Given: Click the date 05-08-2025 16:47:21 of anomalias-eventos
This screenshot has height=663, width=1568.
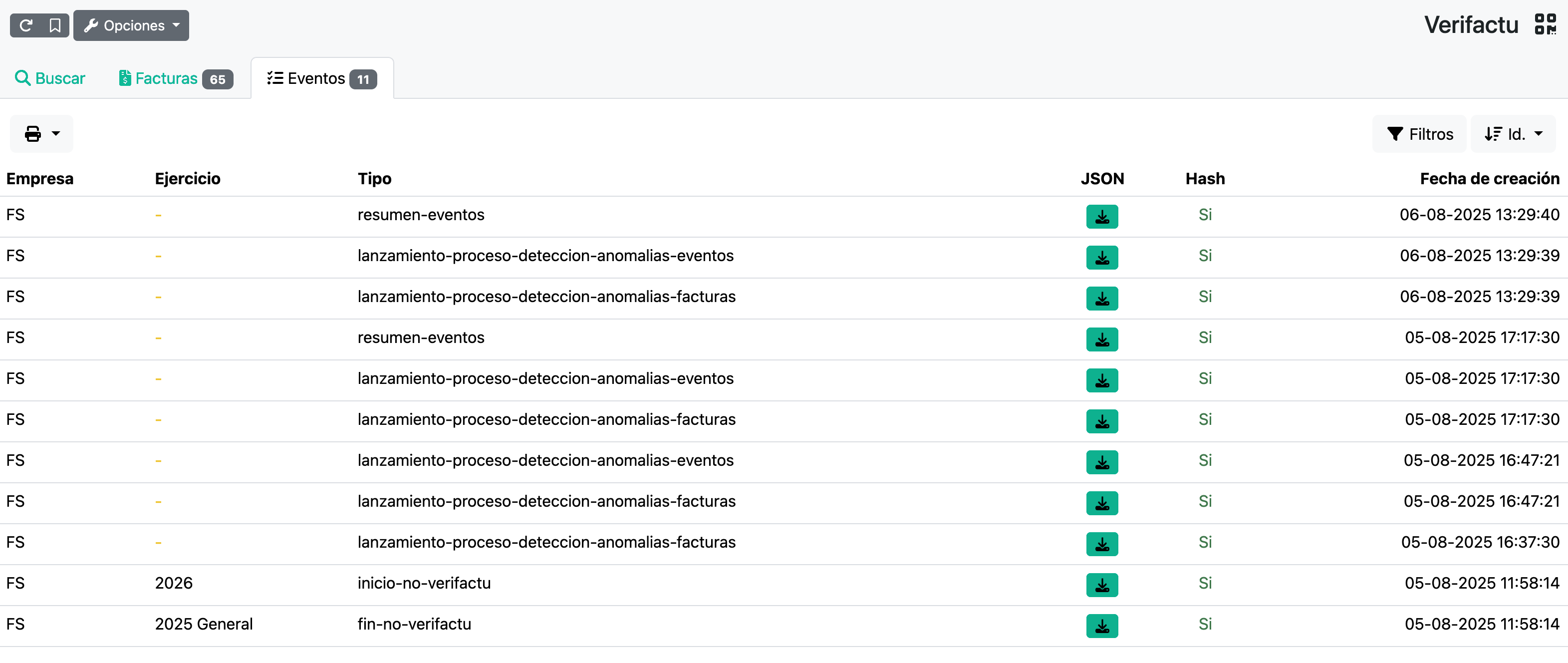Looking at the screenshot, I should tap(1481, 460).
